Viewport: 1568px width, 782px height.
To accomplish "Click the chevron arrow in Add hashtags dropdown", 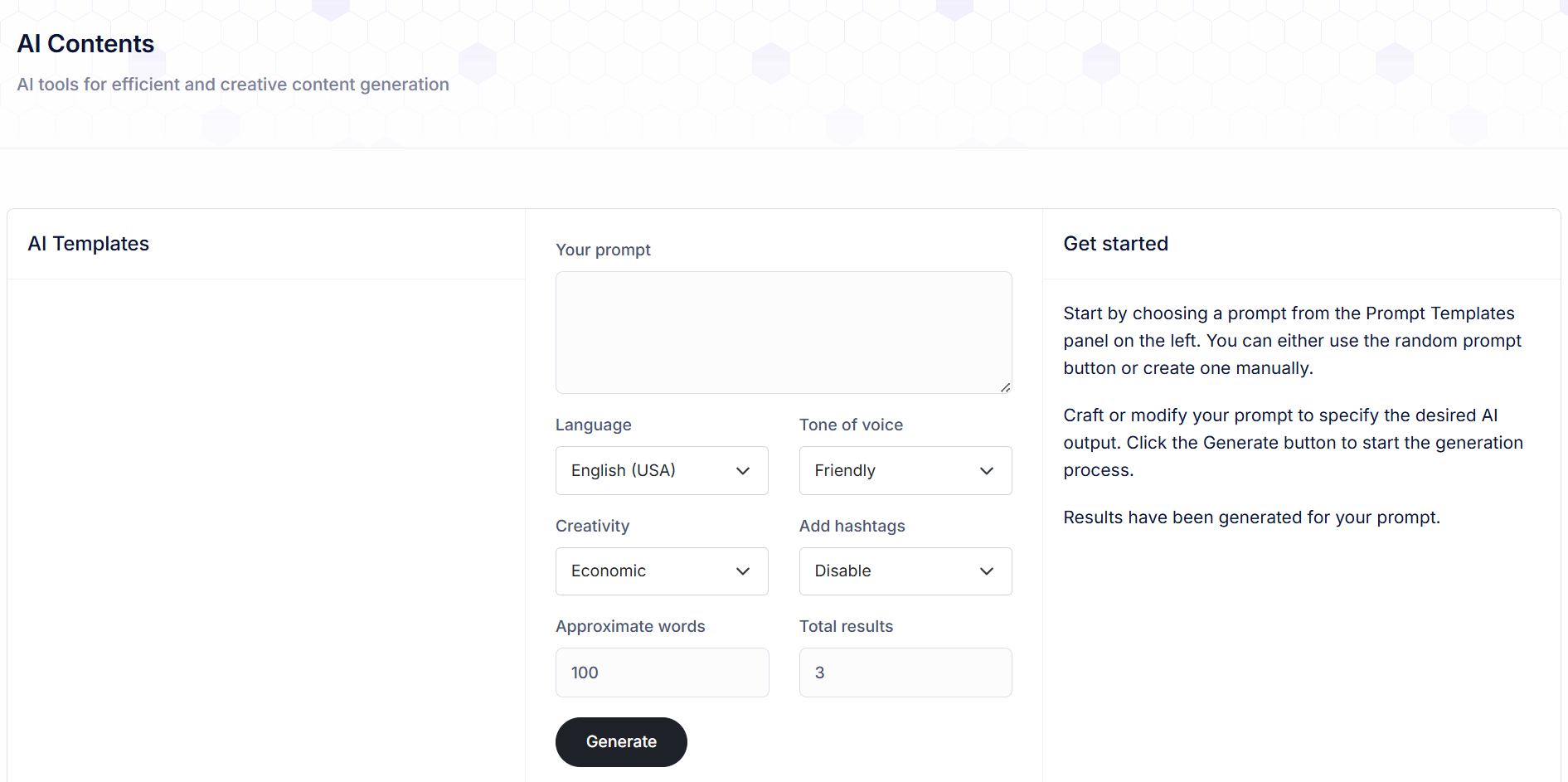I will click(x=987, y=571).
